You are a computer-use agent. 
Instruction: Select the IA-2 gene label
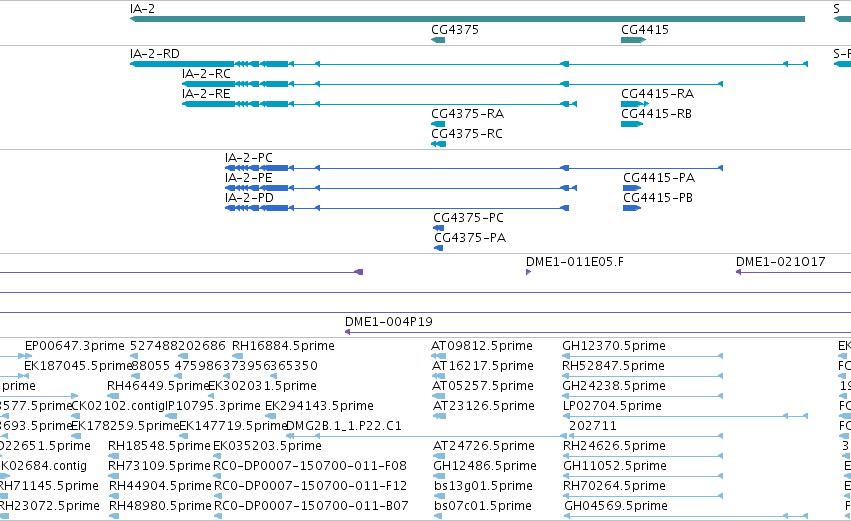tap(142, 9)
